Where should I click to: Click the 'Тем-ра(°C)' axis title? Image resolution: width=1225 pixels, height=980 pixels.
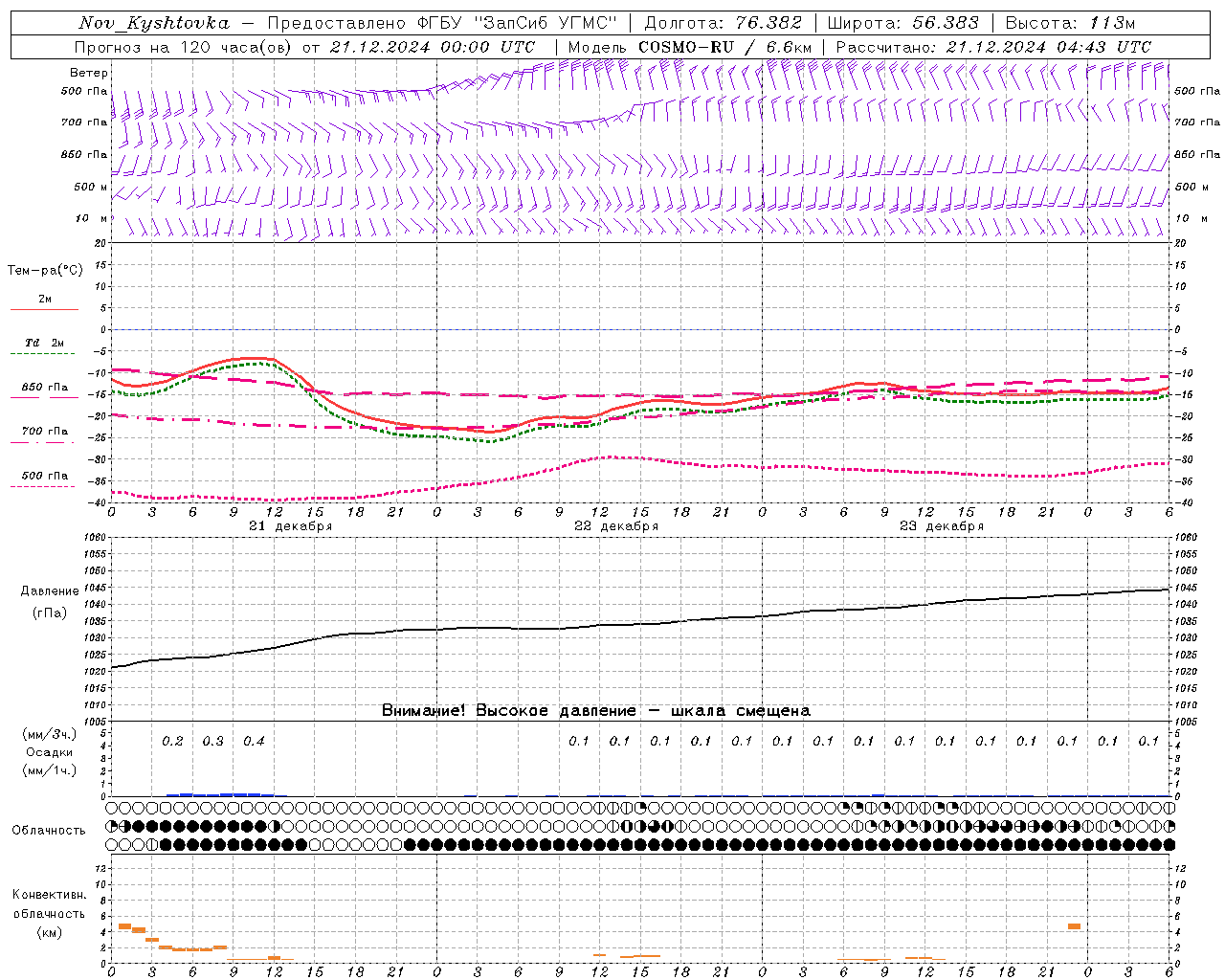point(45,271)
